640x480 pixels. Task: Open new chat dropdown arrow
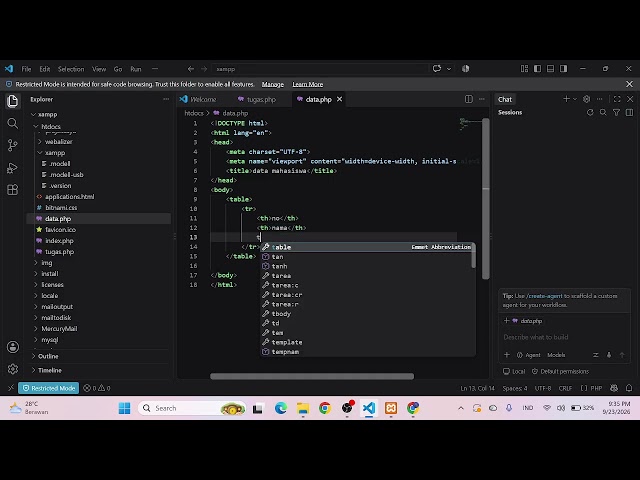575,99
